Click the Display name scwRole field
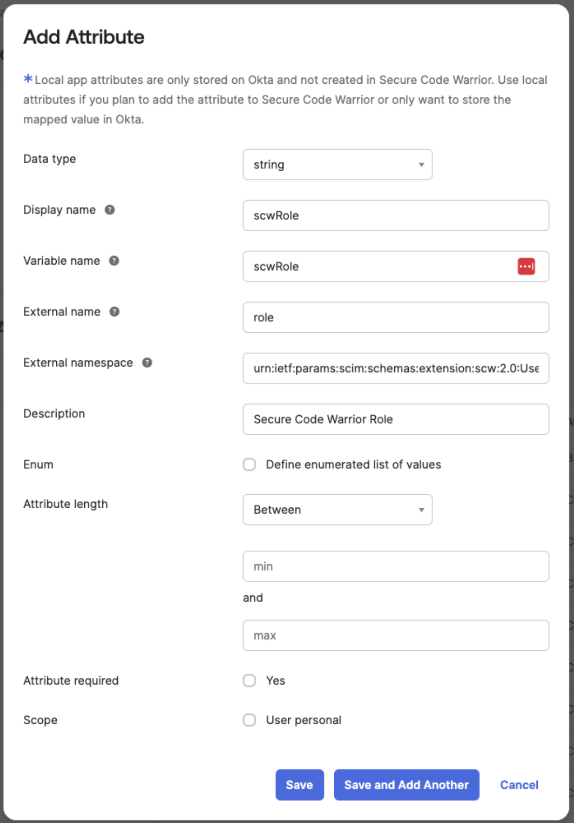The image size is (574, 823). point(396,215)
